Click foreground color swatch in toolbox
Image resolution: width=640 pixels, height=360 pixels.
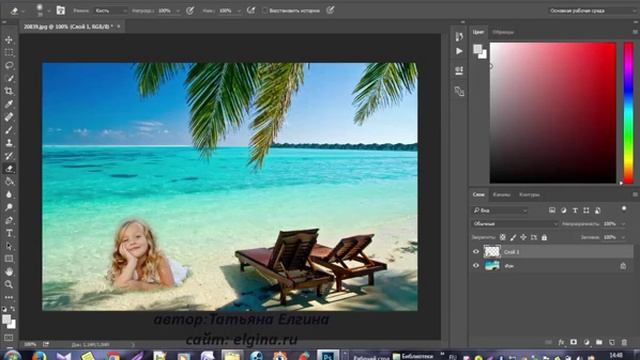pos(6,319)
